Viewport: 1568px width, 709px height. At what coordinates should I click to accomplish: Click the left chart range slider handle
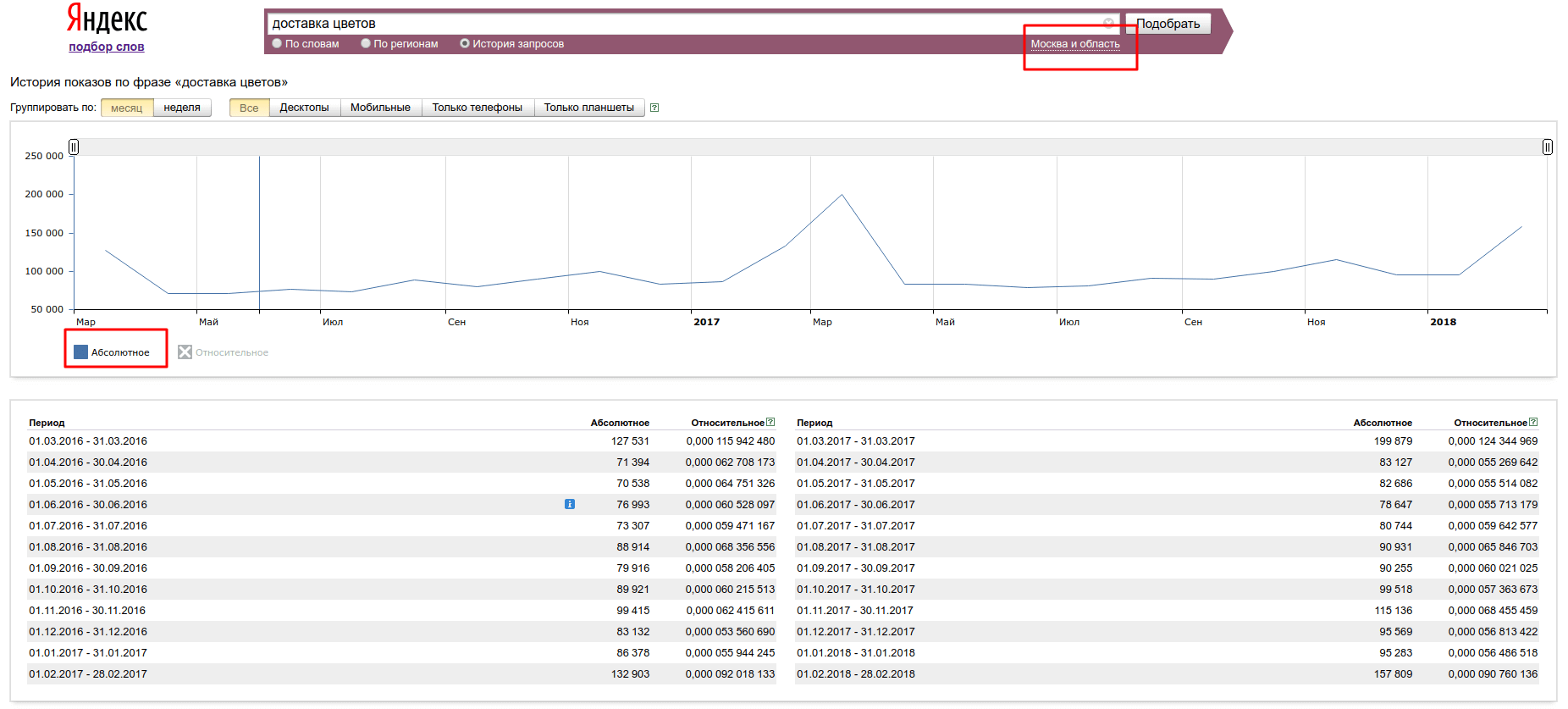pos(74,147)
